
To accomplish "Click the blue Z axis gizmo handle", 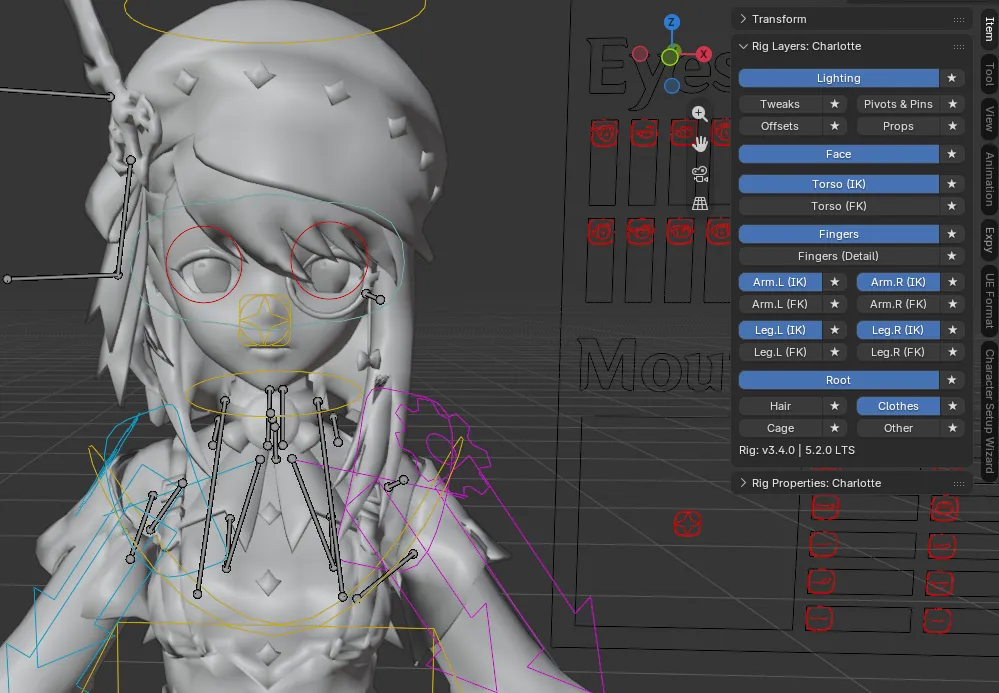I will (x=671, y=22).
